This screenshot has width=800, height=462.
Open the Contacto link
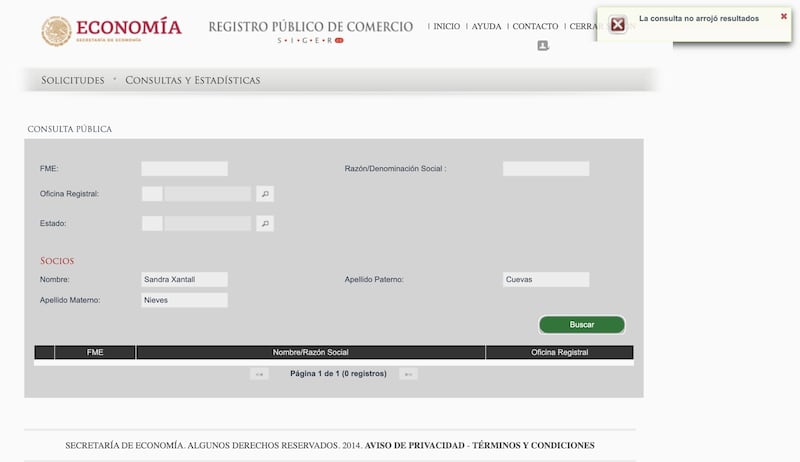(x=535, y=26)
